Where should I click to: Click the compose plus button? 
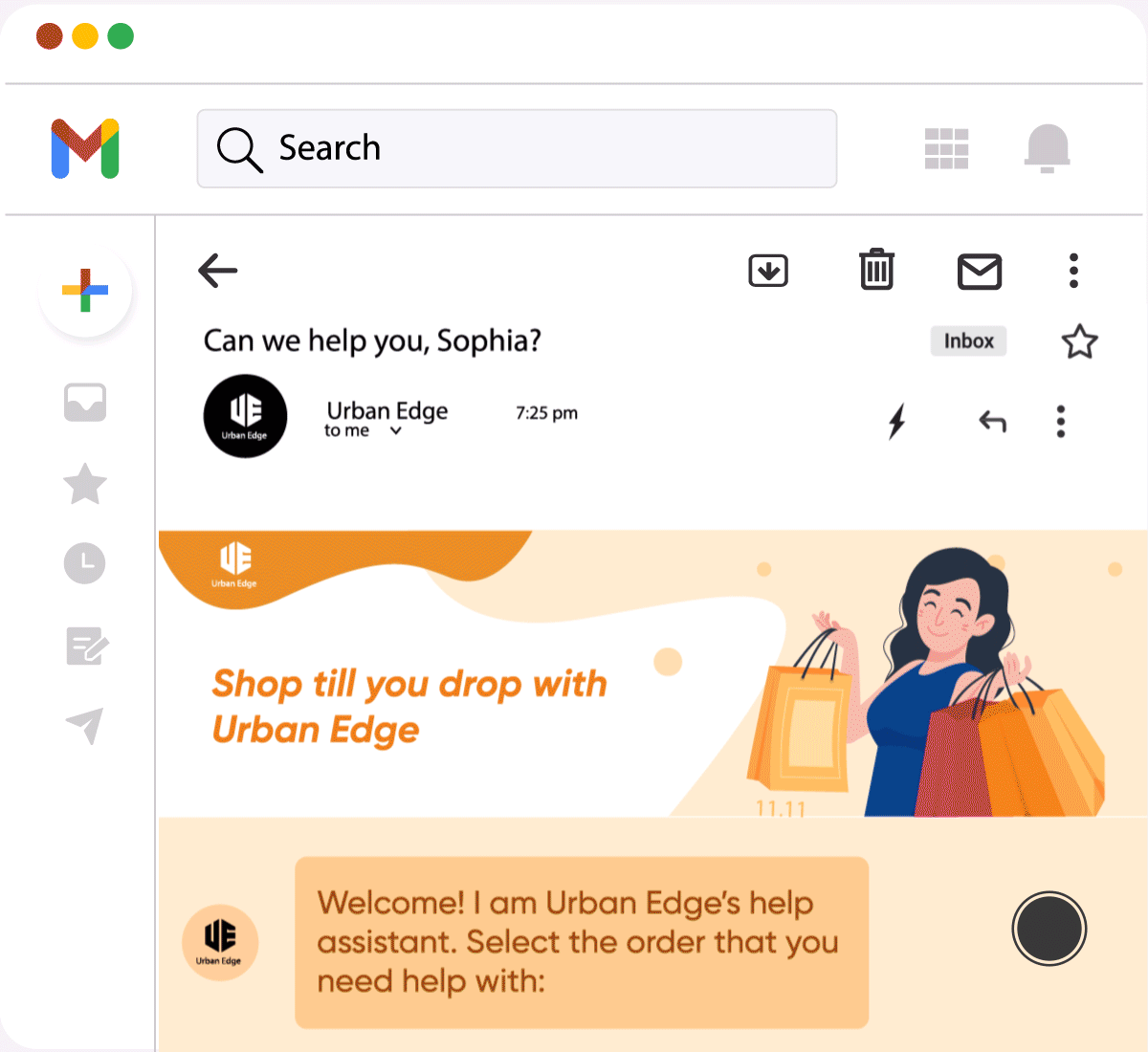point(85,291)
